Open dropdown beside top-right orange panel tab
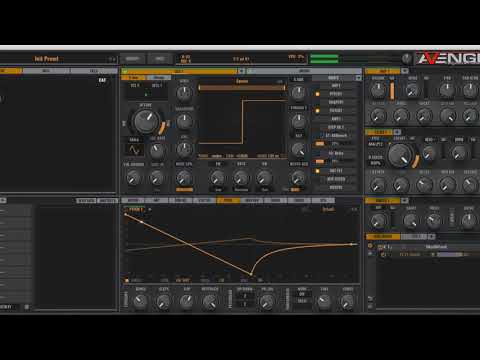Screen dimensions: 480x360 click(x=404, y=71)
